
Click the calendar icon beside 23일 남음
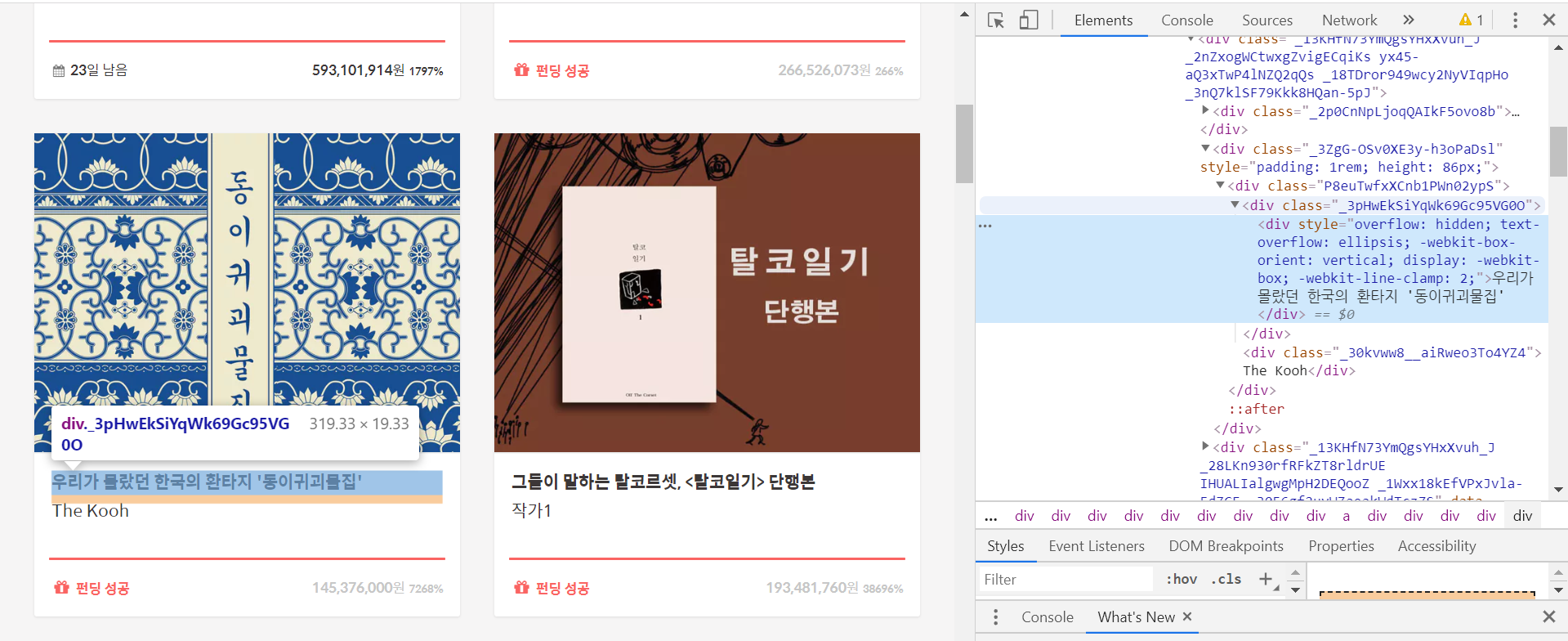pos(59,71)
